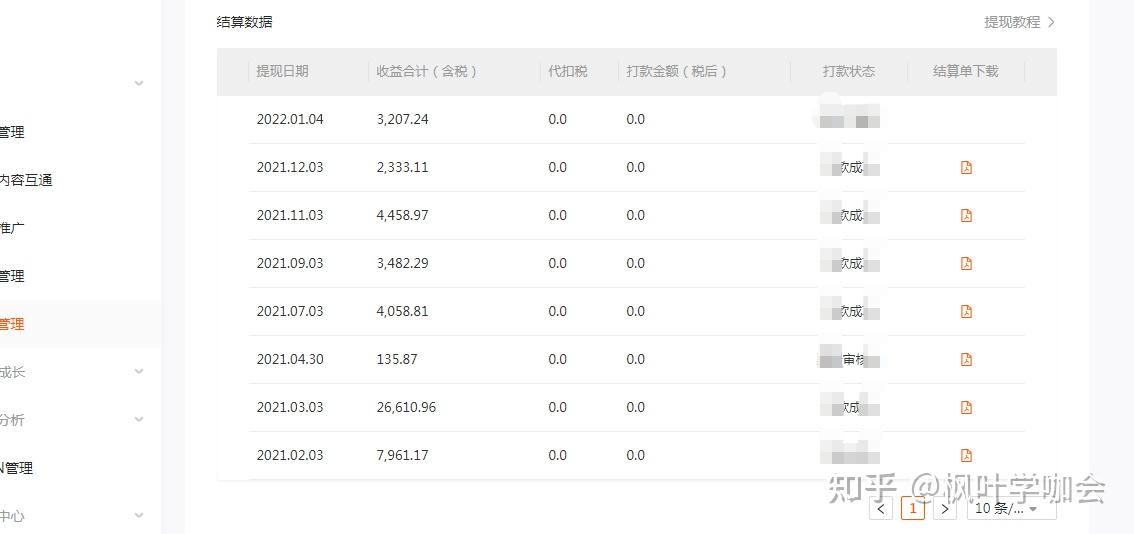Screen dimensions: 1134x534
Task: Click the 提现日期 column header
Action: 282,71
